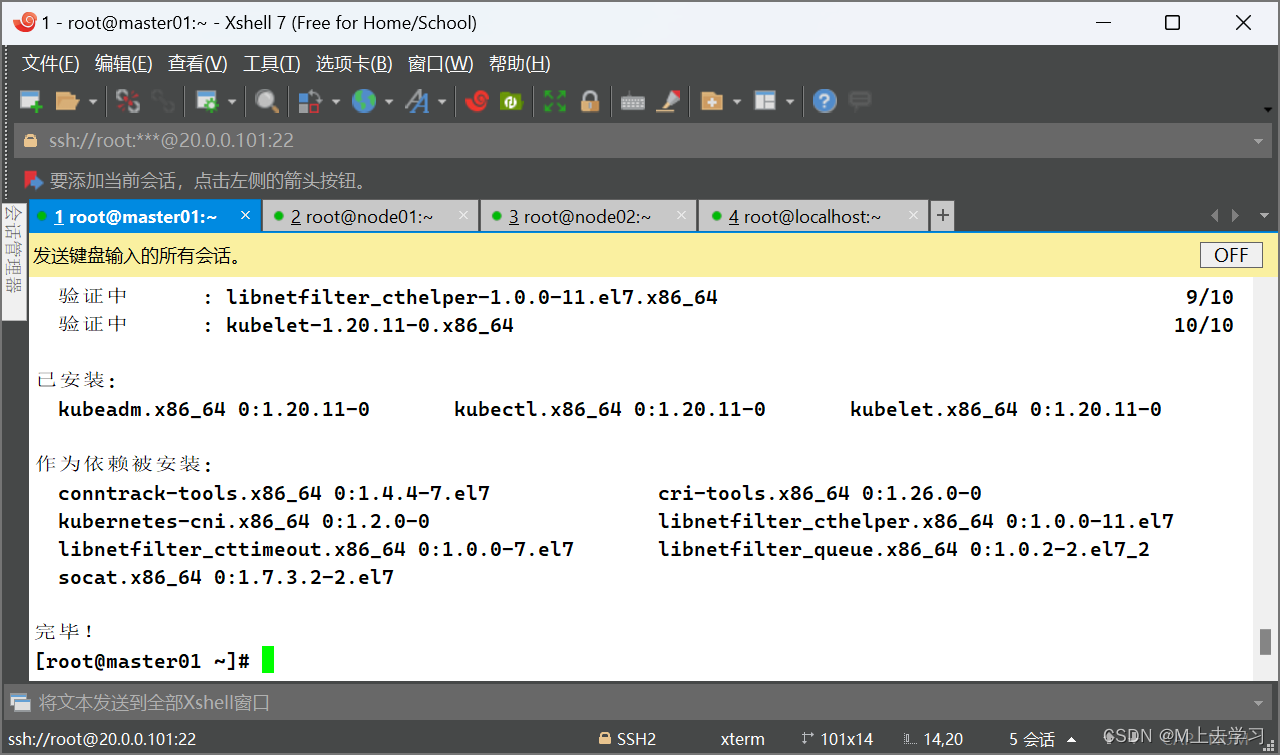
Task: Click the Font toolbar icon
Action: click(x=417, y=101)
